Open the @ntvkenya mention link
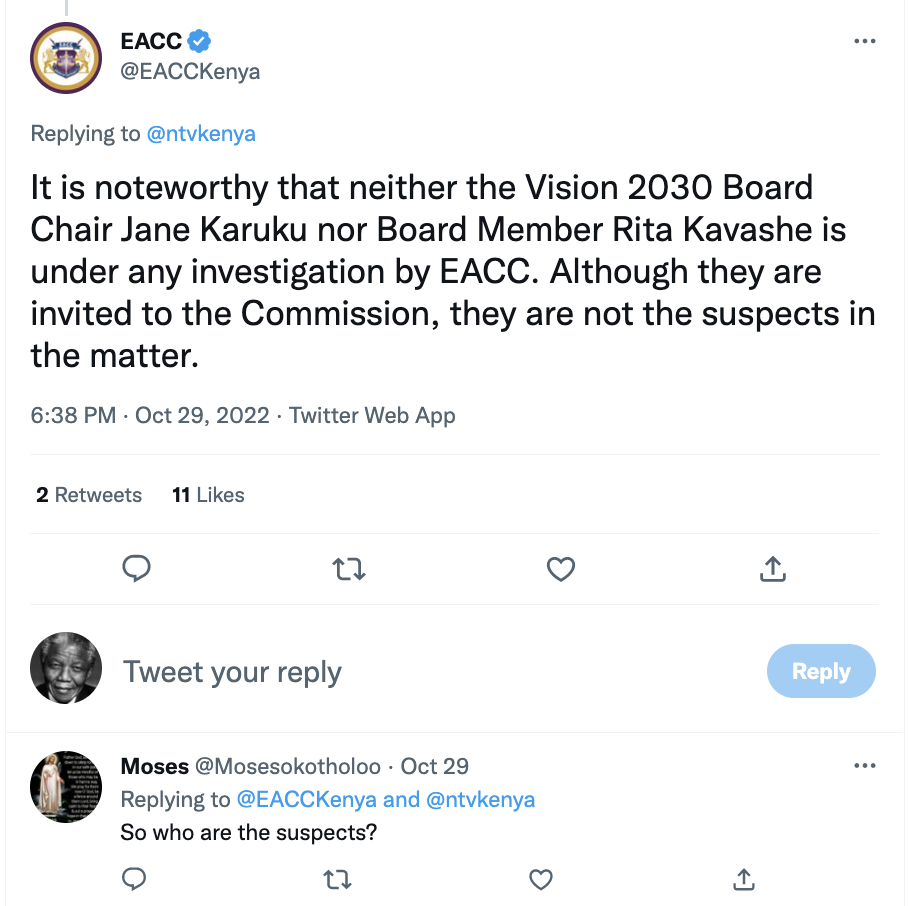908x906 pixels. pyautogui.click(x=201, y=133)
